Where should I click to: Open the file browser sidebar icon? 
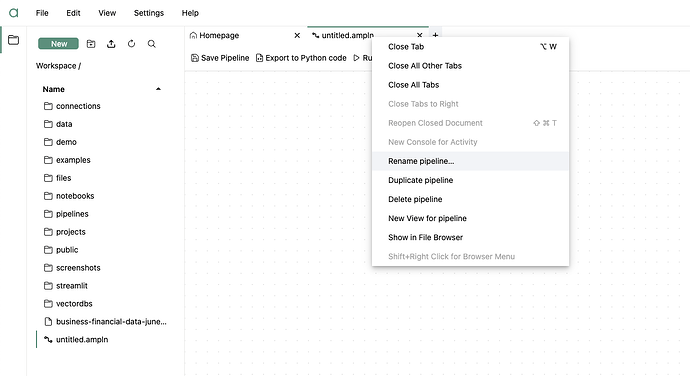coord(14,40)
